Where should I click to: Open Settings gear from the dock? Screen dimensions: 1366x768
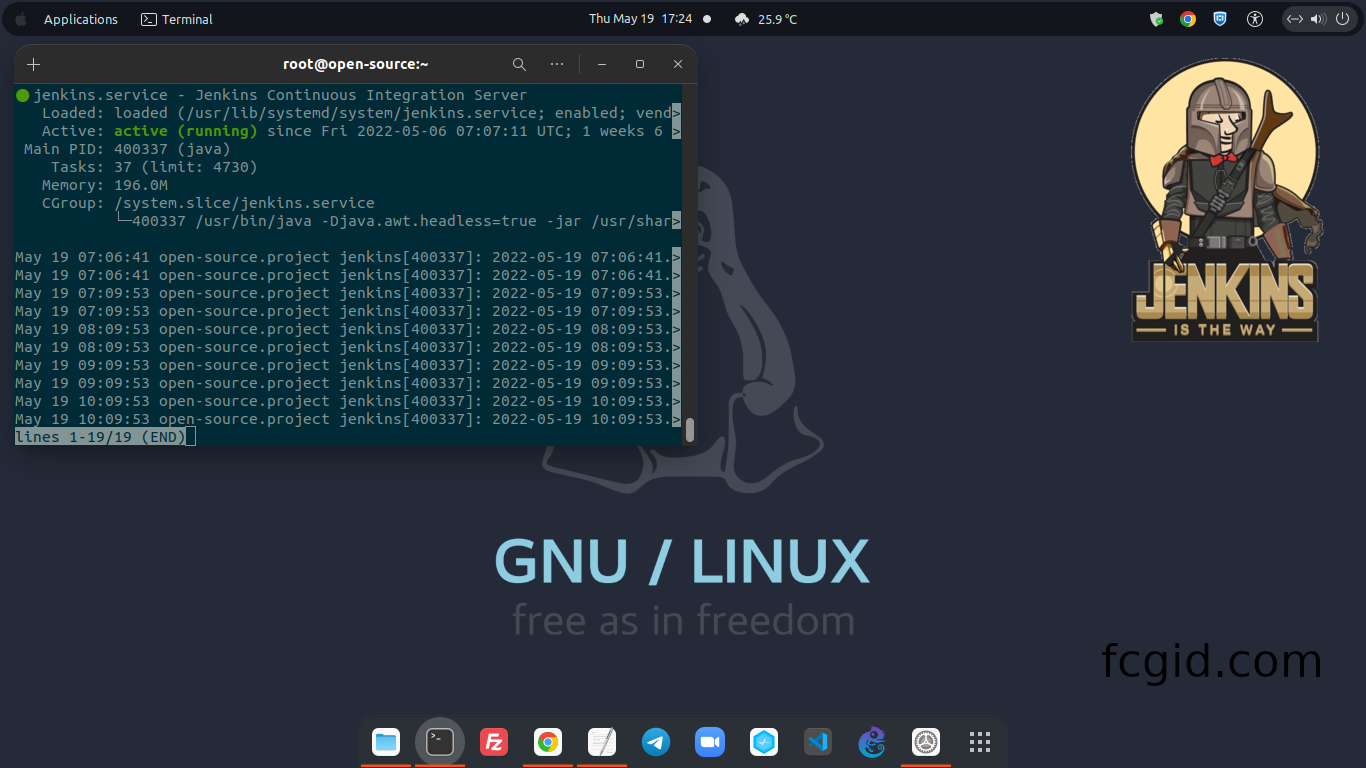point(926,742)
